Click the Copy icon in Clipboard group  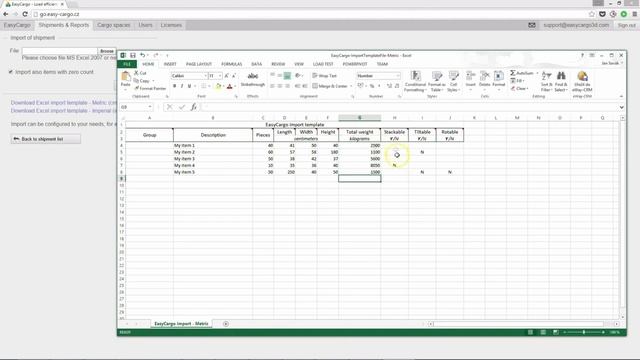tap(137, 81)
